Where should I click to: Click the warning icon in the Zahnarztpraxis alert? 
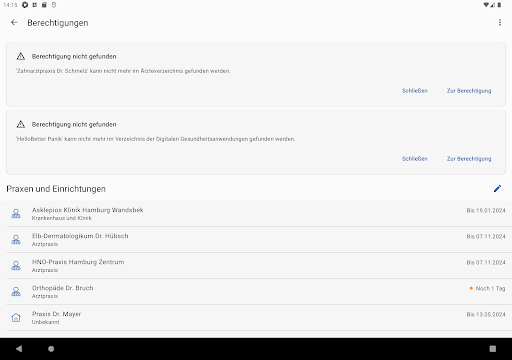coord(21,56)
